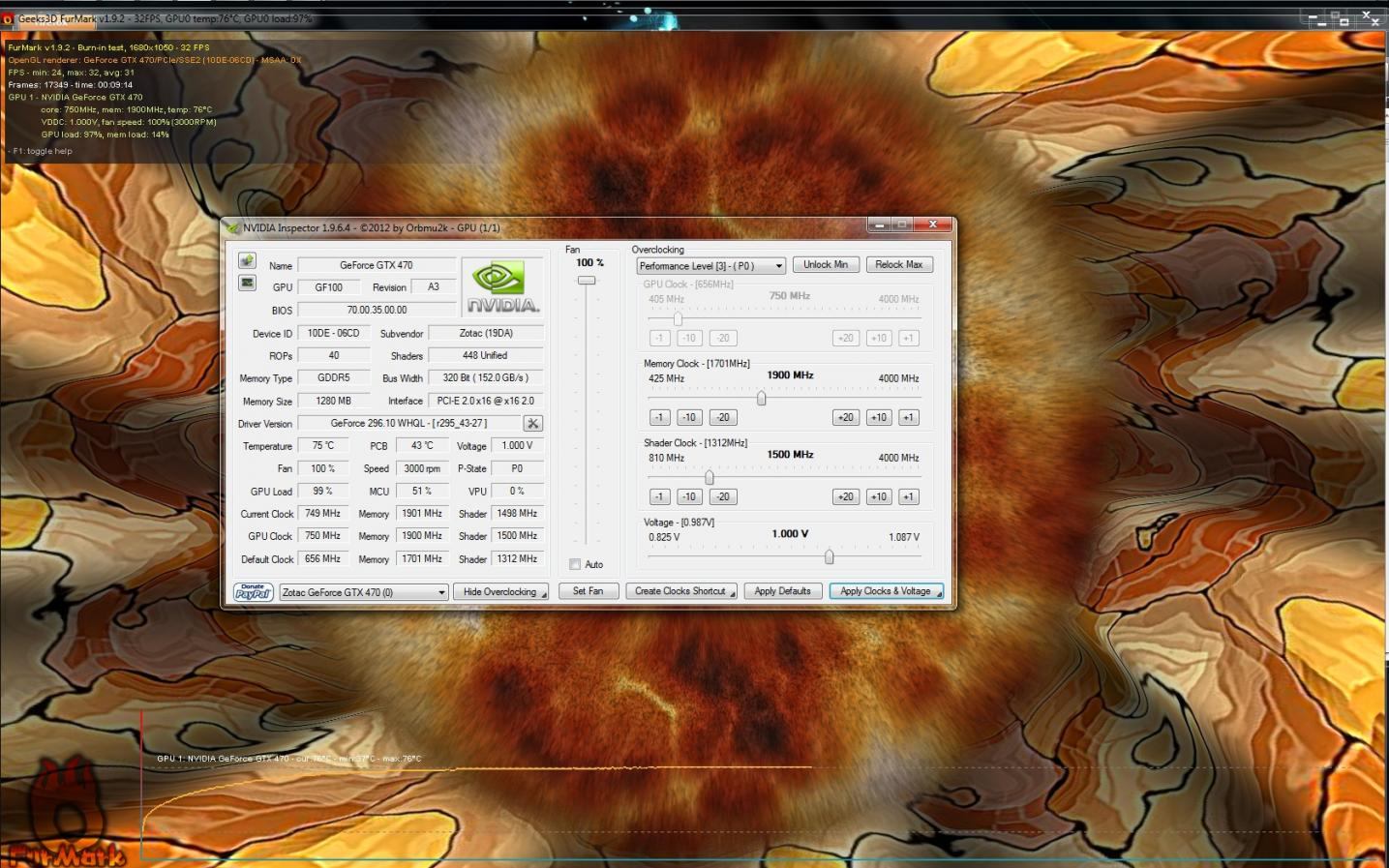Click Subvendor value Zotac (19DA)
The width and height of the screenshot is (1389, 868).
pyautogui.click(x=486, y=333)
